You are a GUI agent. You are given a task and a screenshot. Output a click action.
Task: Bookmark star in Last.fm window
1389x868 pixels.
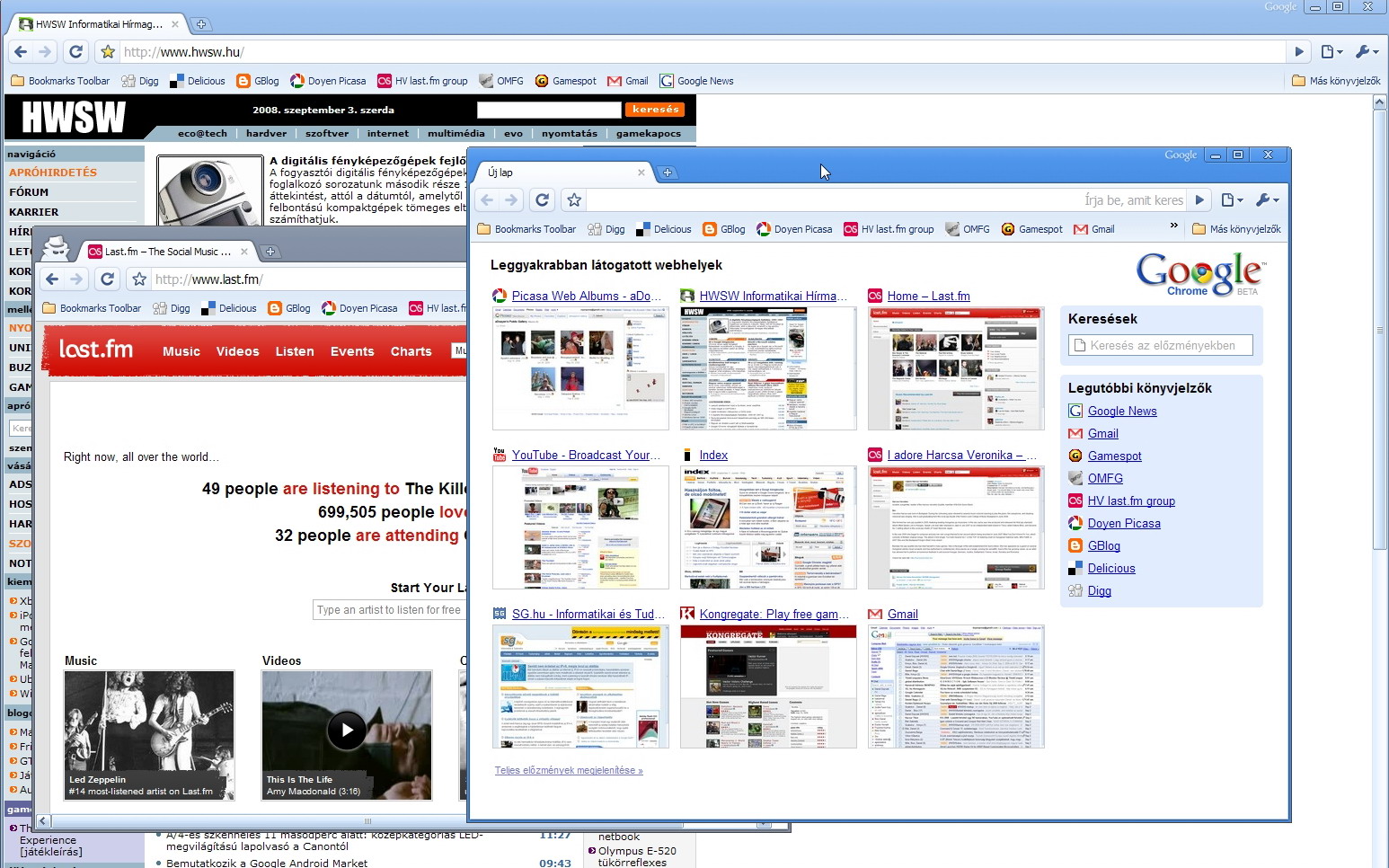coord(139,279)
